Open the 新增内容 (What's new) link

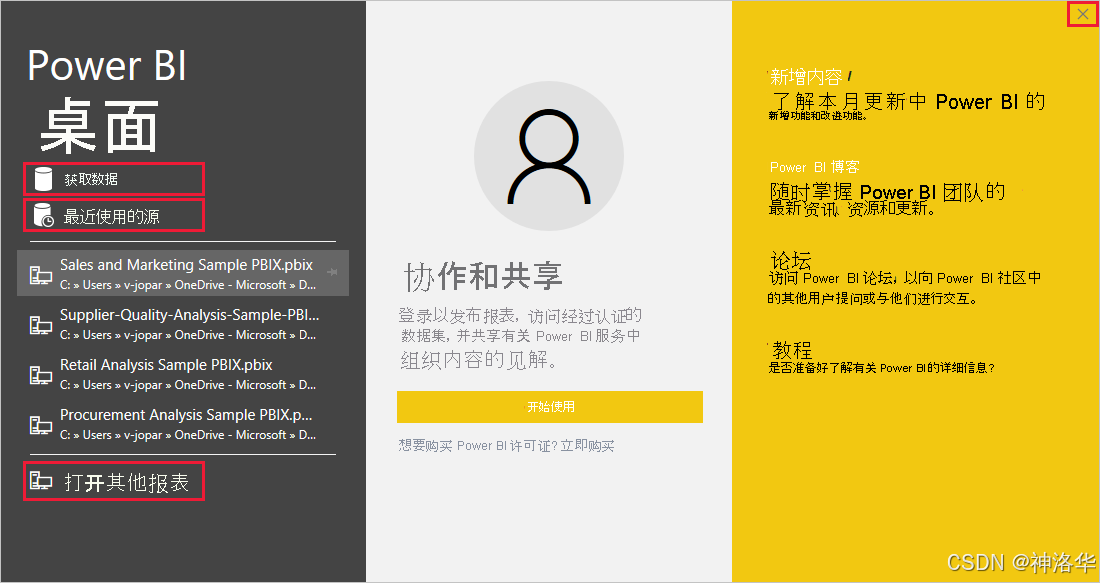coord(806,76)
